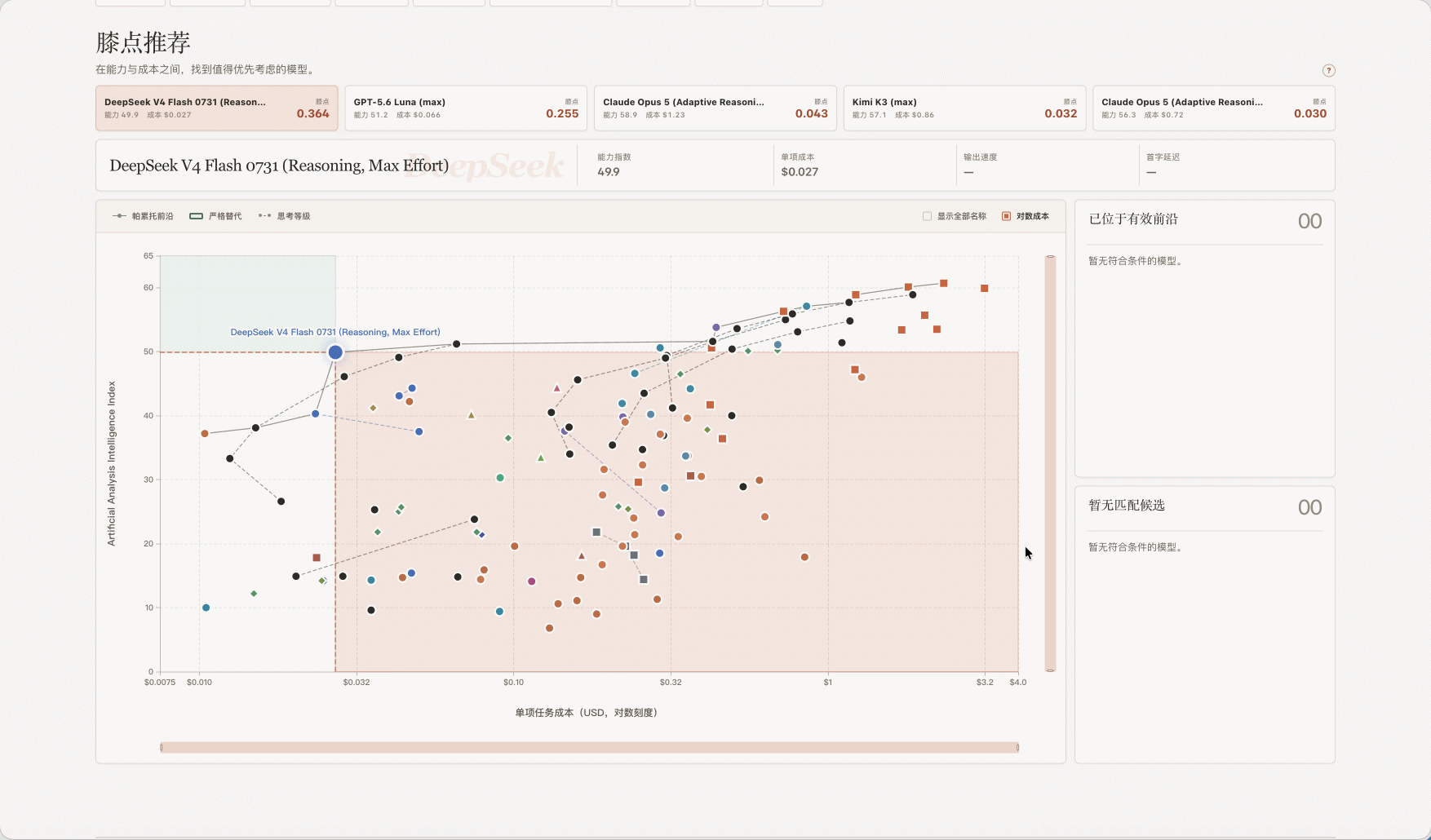1431x840 pixels.
Task: Click the DeepSeek V4 Flash chart label
Action: (x=335, y=332)
